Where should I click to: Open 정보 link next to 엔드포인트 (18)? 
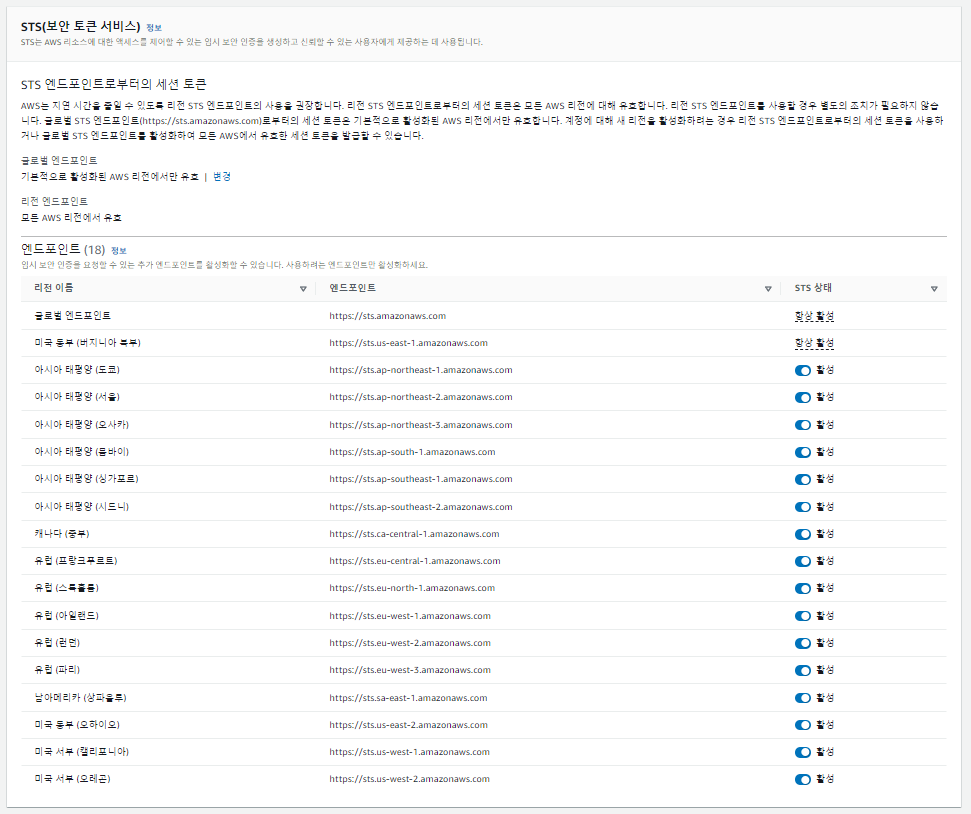(x=118, y=250)
